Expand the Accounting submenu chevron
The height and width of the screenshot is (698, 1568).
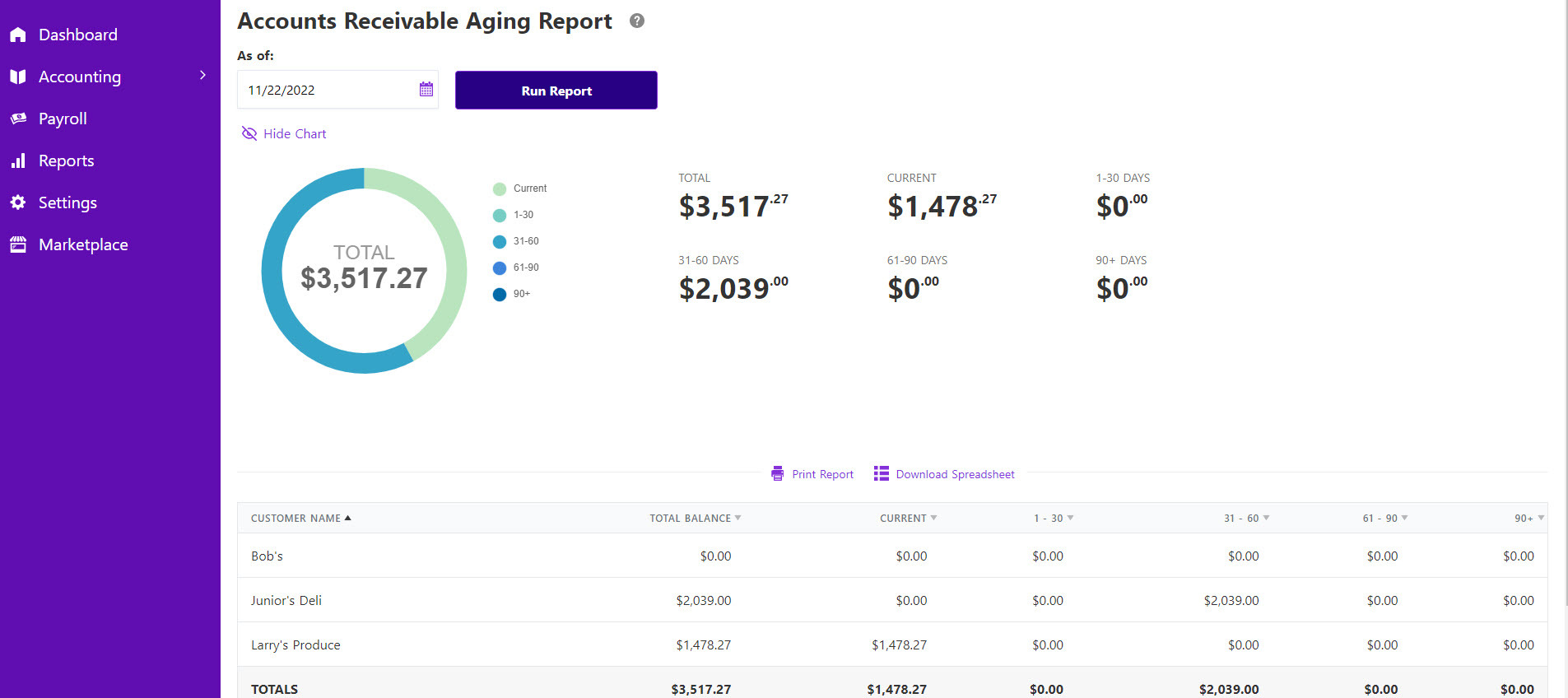202,76
